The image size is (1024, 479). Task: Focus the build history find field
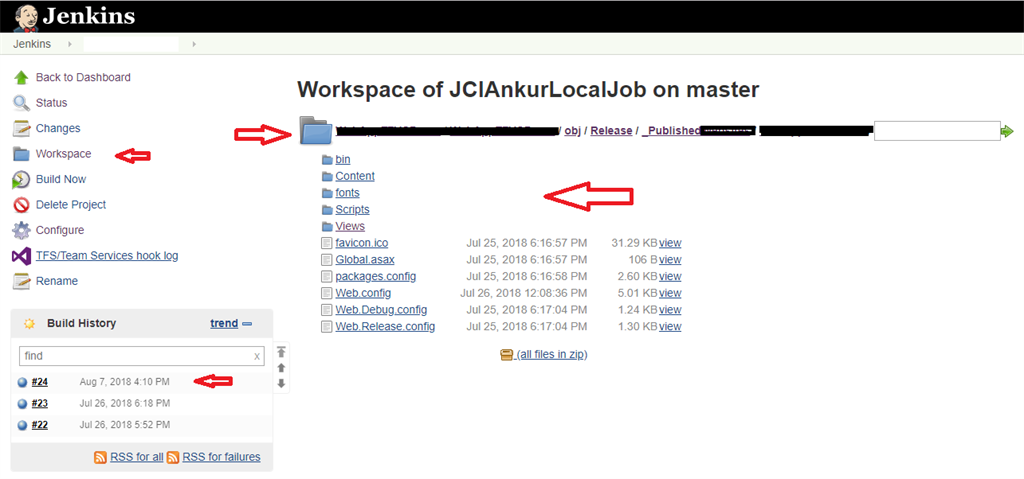[141, 356]
